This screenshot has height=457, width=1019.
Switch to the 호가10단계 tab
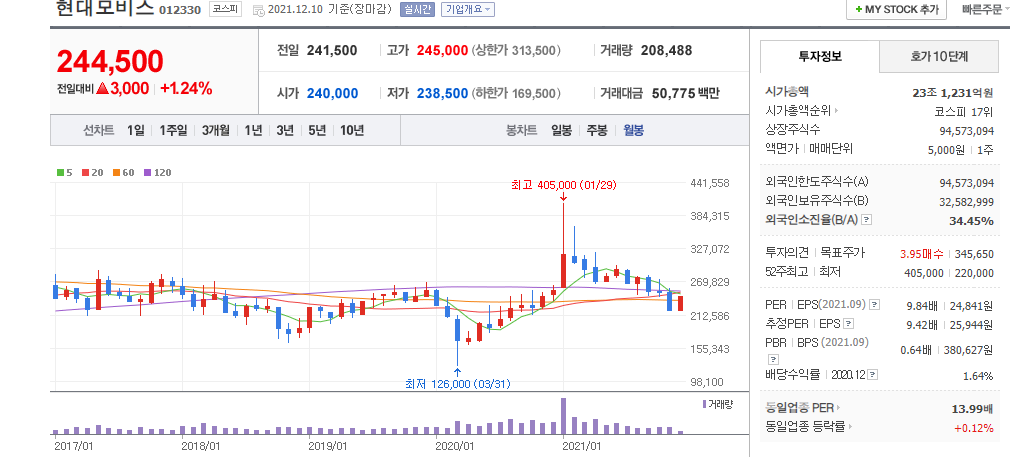(x=939, y=57)
